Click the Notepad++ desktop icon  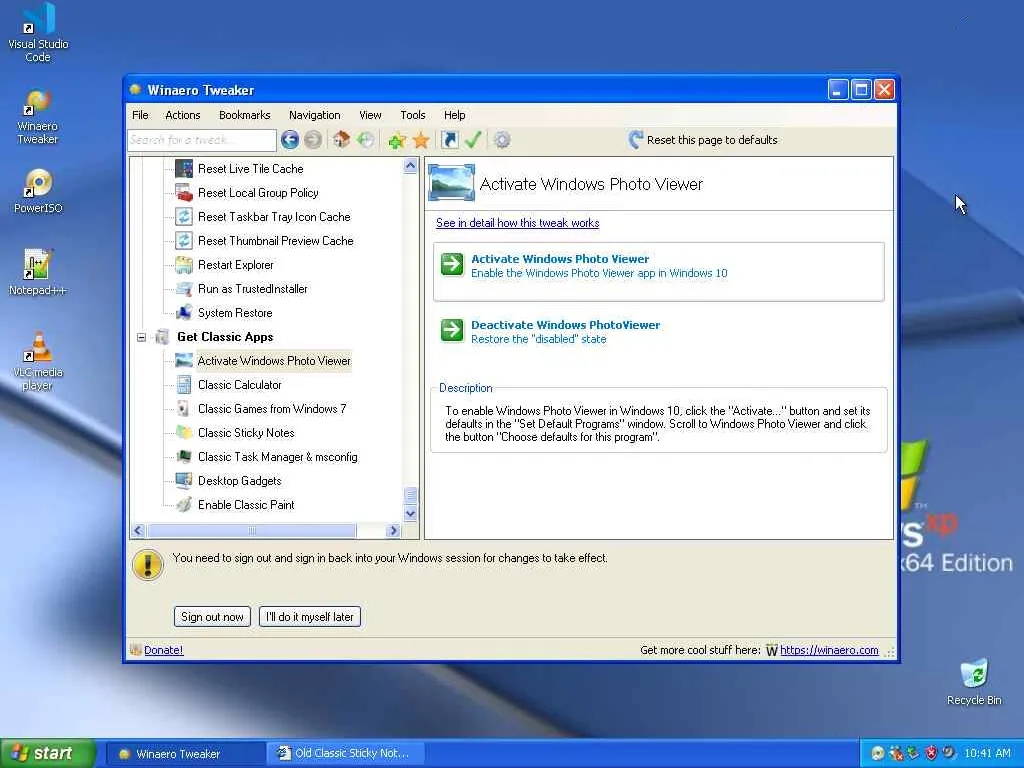[38, 272]
